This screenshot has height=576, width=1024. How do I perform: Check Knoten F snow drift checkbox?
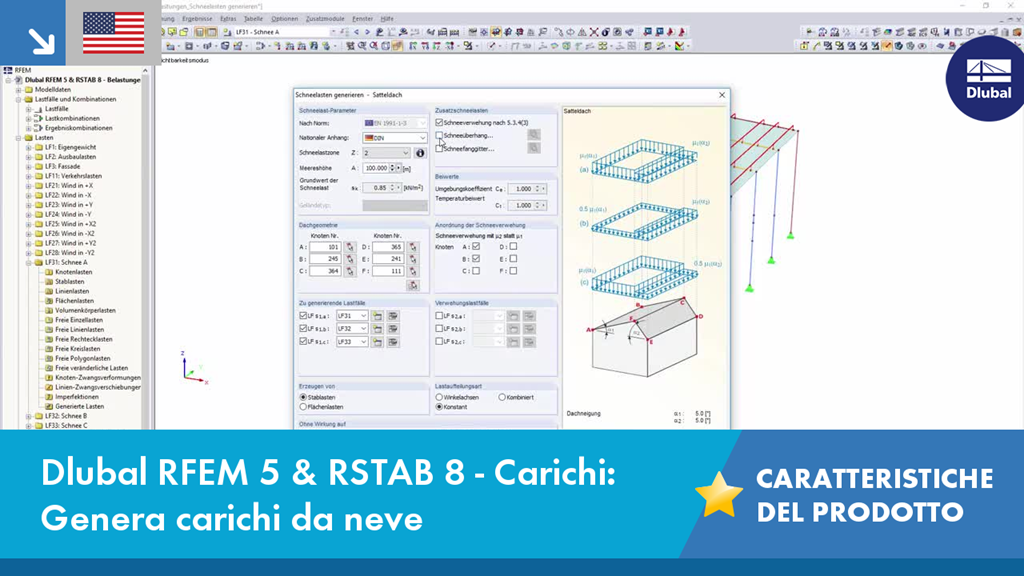click(513, 271)
